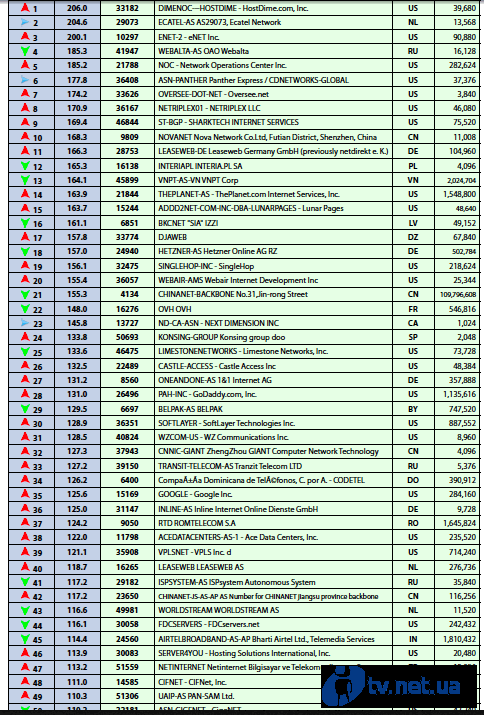Click the HETZNER-AS Hetzner Online entry
This screenshot has height=715, width=484.
click(x=218, y=252)
